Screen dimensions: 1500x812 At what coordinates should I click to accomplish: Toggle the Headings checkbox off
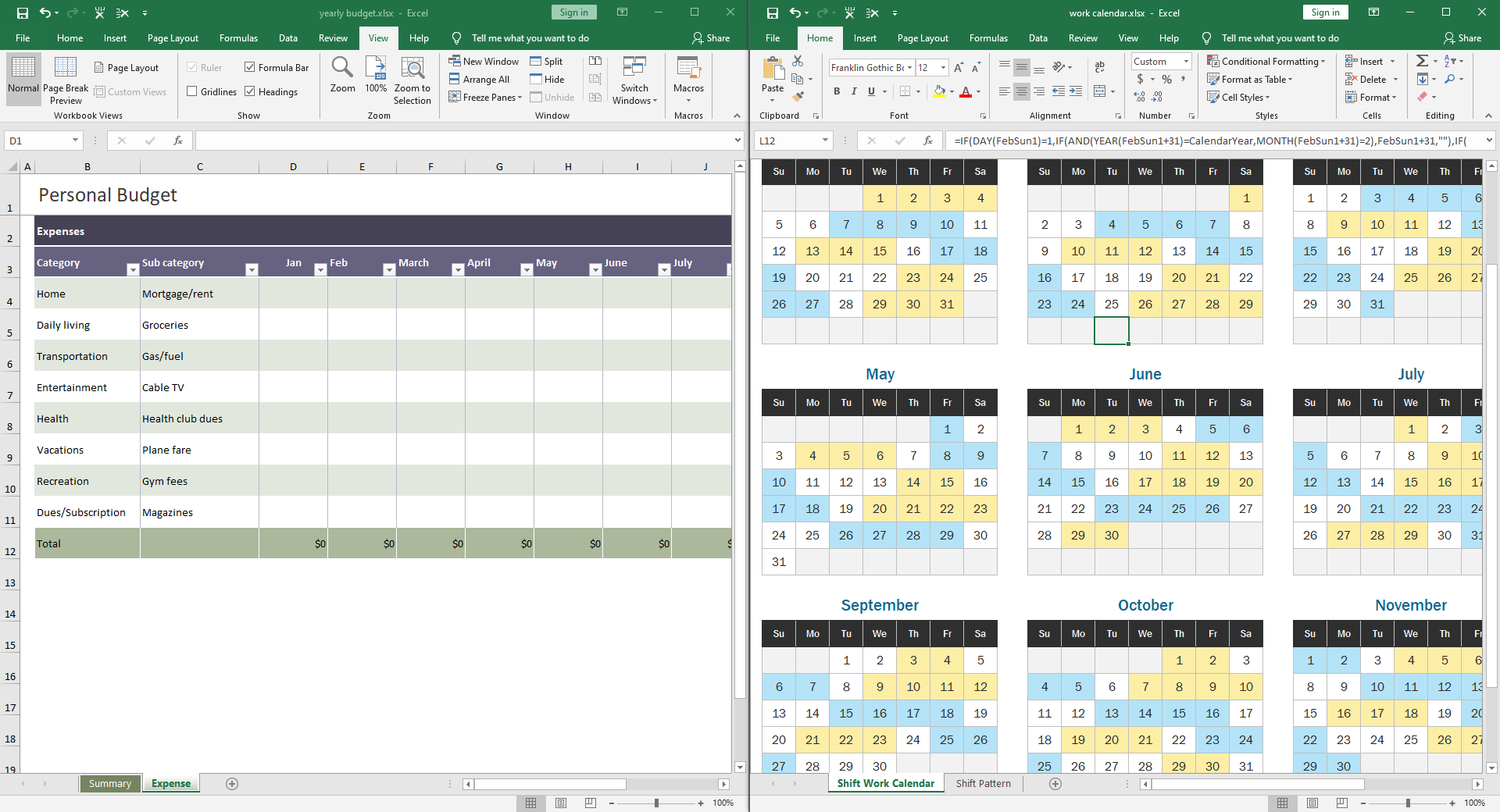click(250, 92)
